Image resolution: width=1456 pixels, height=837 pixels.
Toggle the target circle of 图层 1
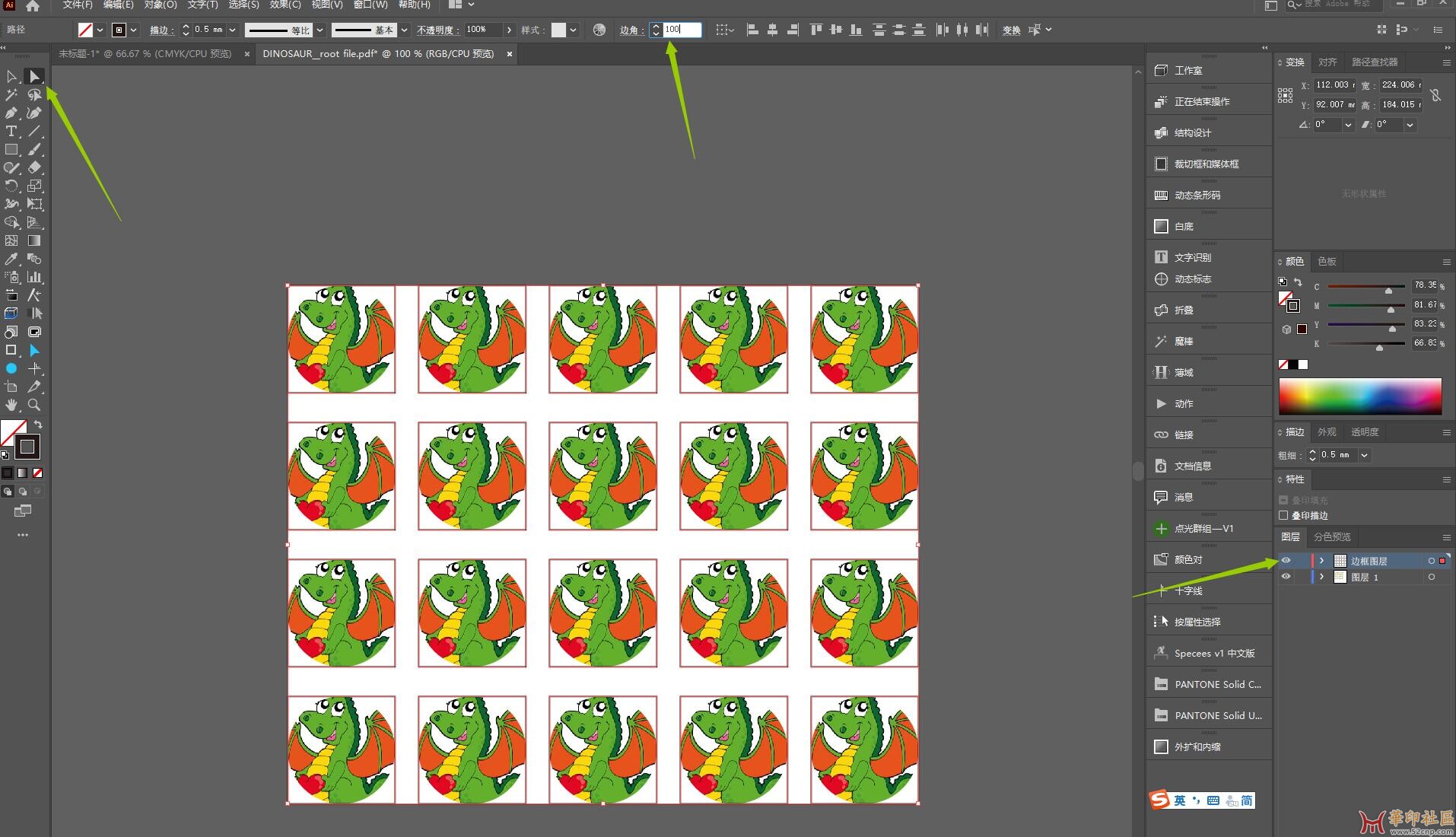1431,577
